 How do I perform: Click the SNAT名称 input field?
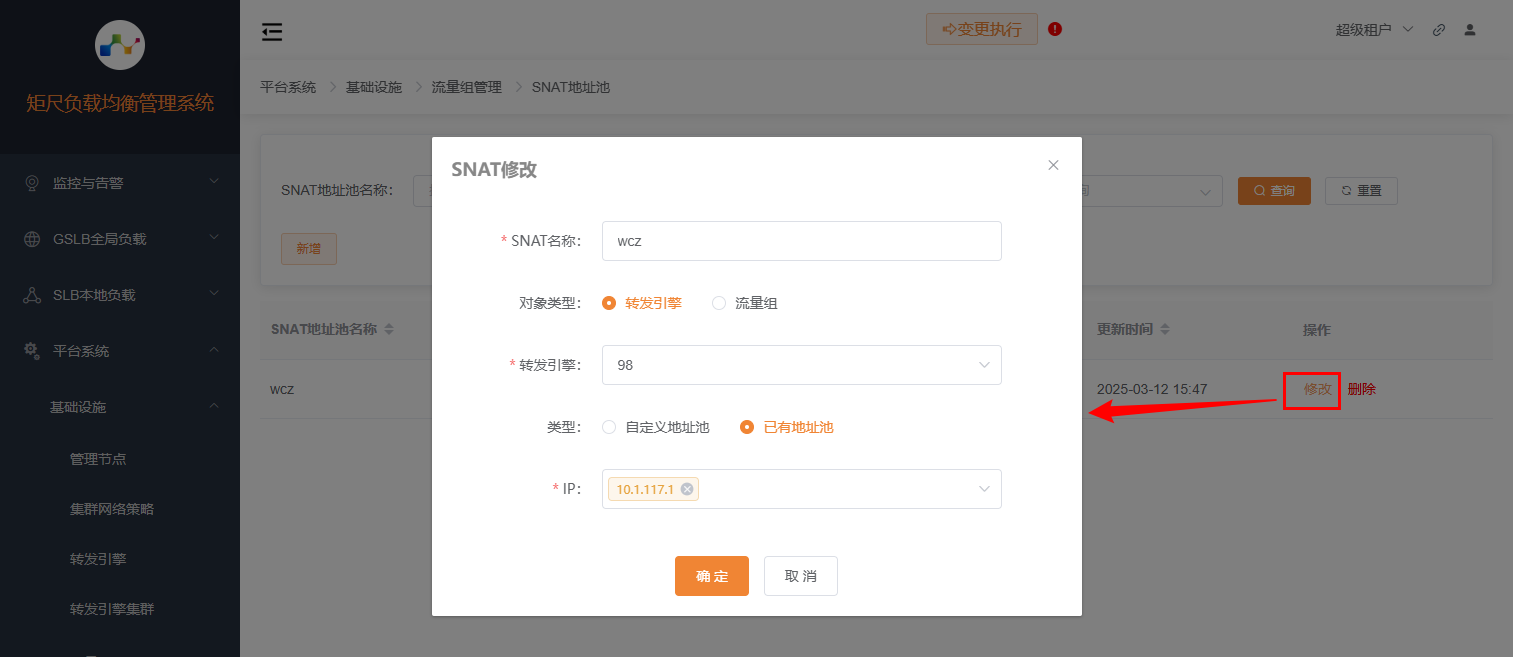[x=801, y=241]
